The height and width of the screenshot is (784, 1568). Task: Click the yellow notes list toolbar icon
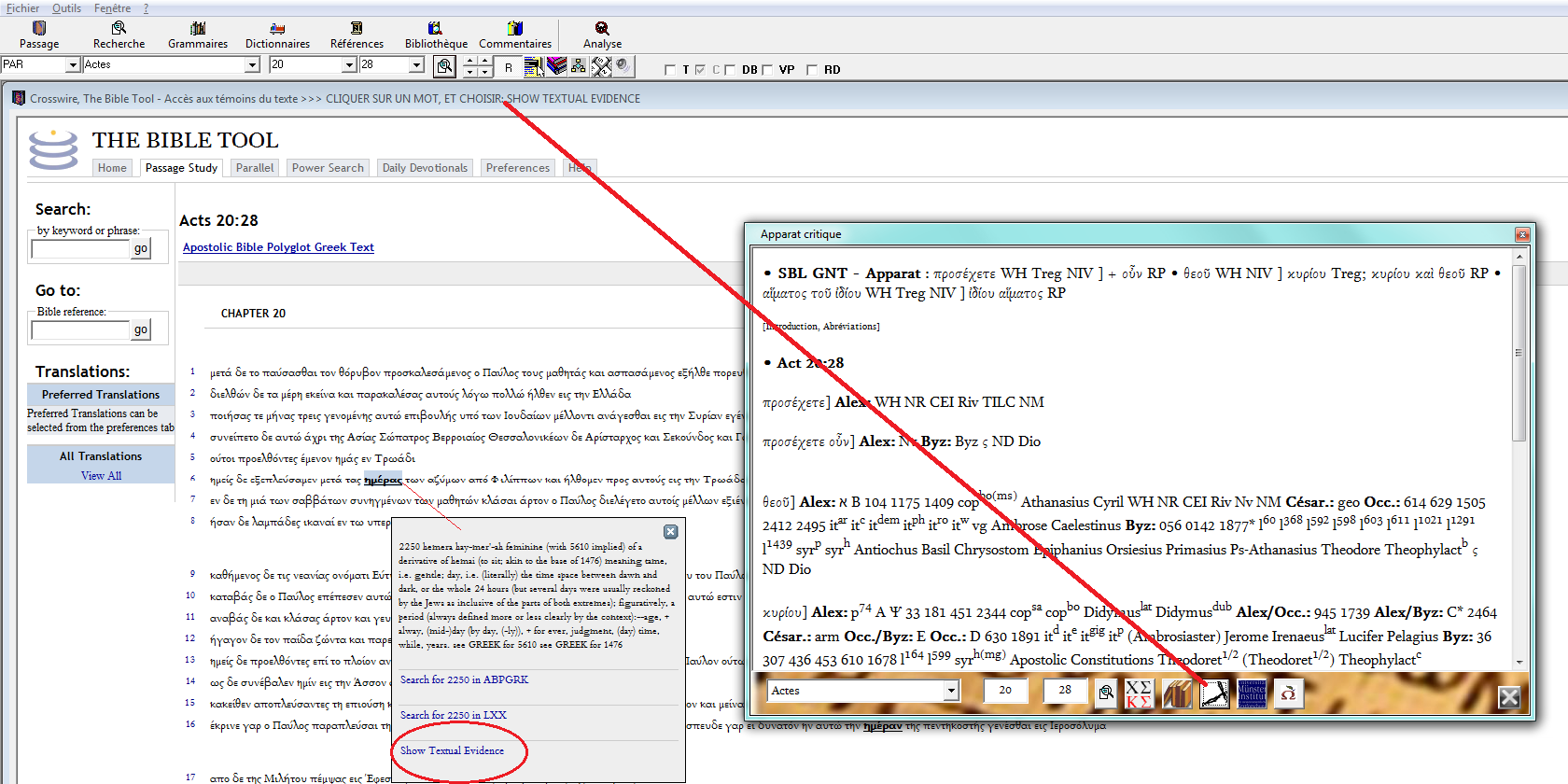pyautogui.click(x=534, y=66)
